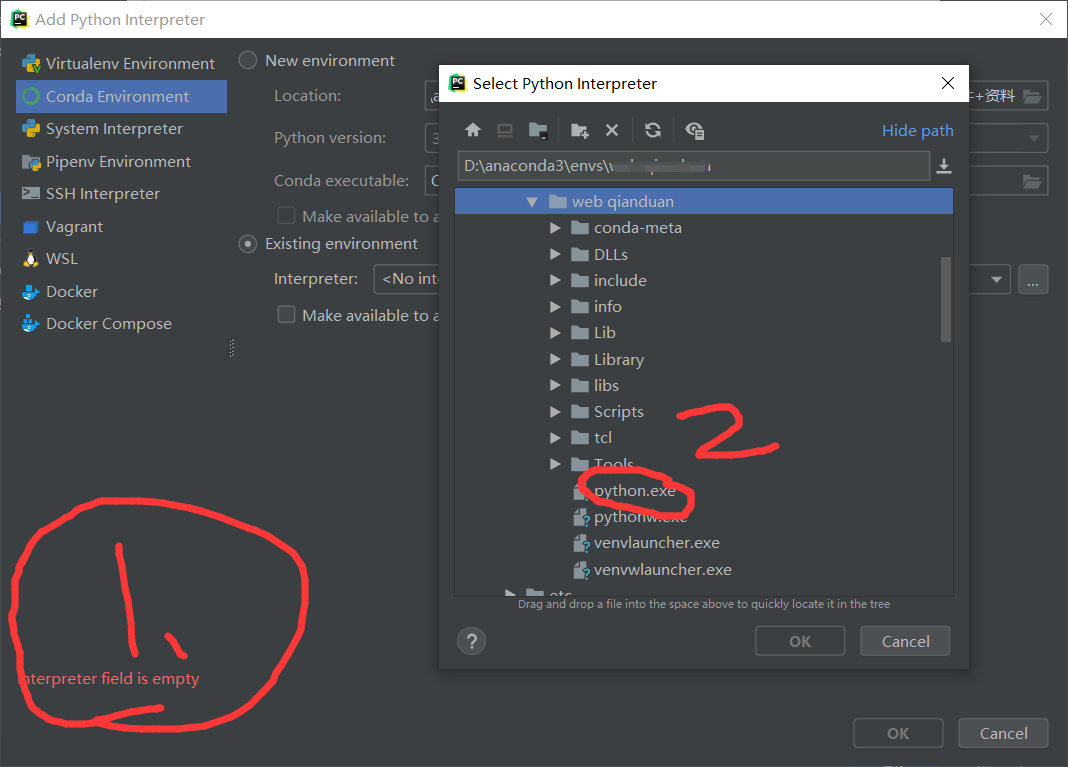Open the Interpreter dropdown arrow
This screenshot has height=767, width=1068.
pyautogui.click(x=996, y=279)
